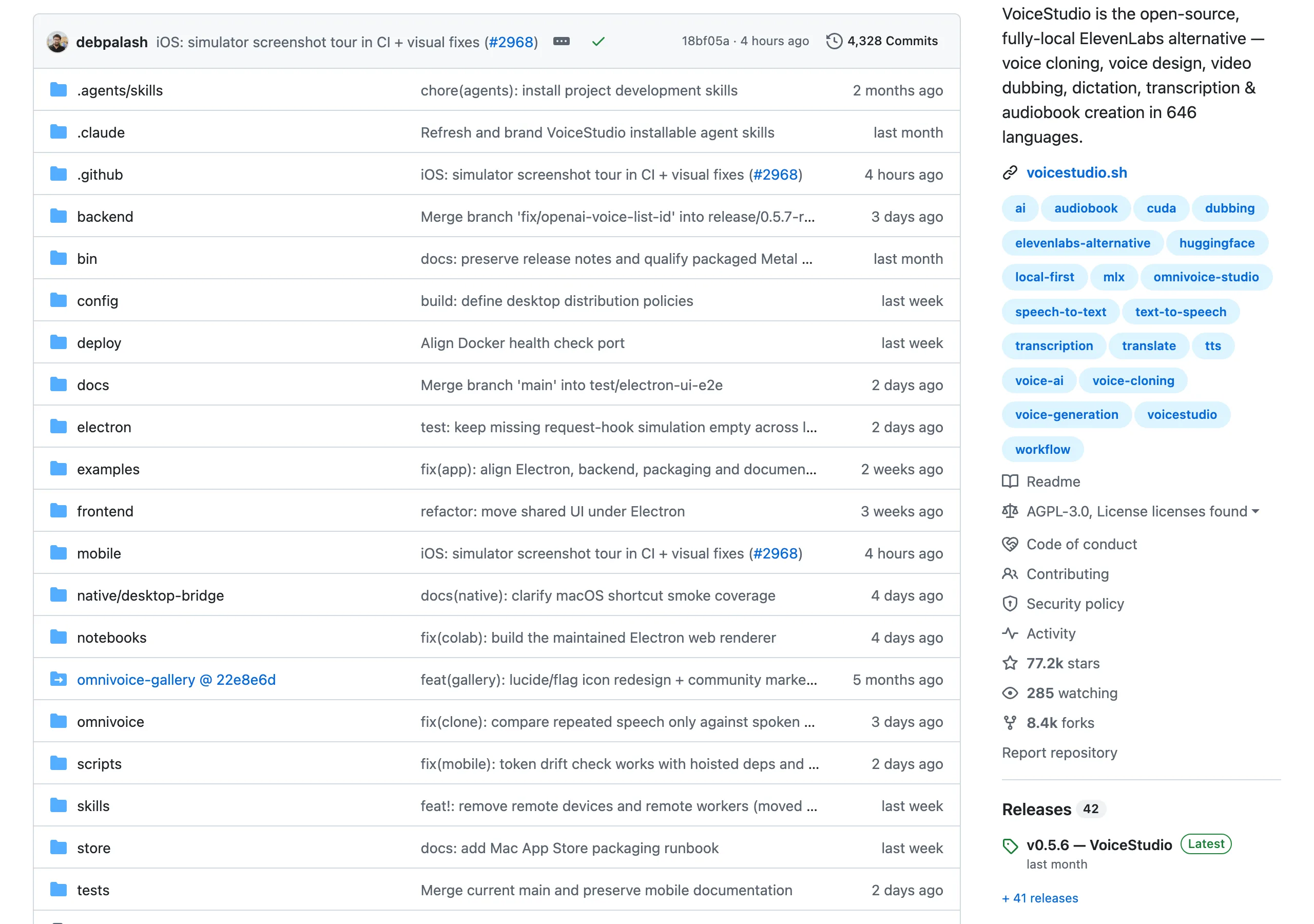Image resolution: width=1314 pixels, height=924 pixels.
Task: Click debpalash's avatar image
Action: (x=57, y=42)
